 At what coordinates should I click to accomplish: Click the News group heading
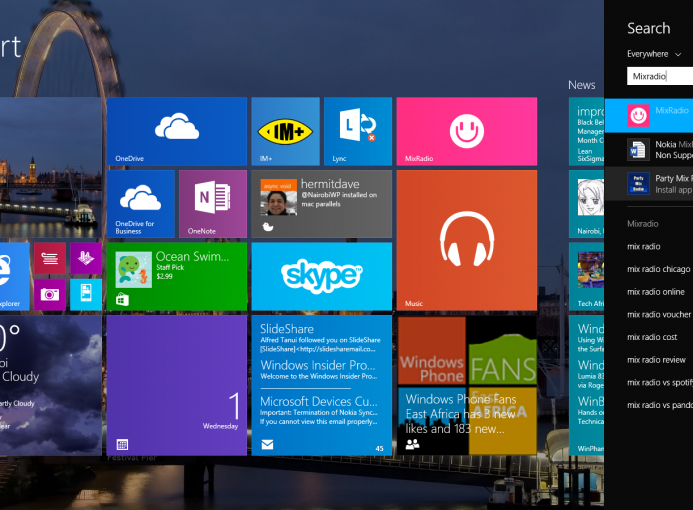coord(582,85)
